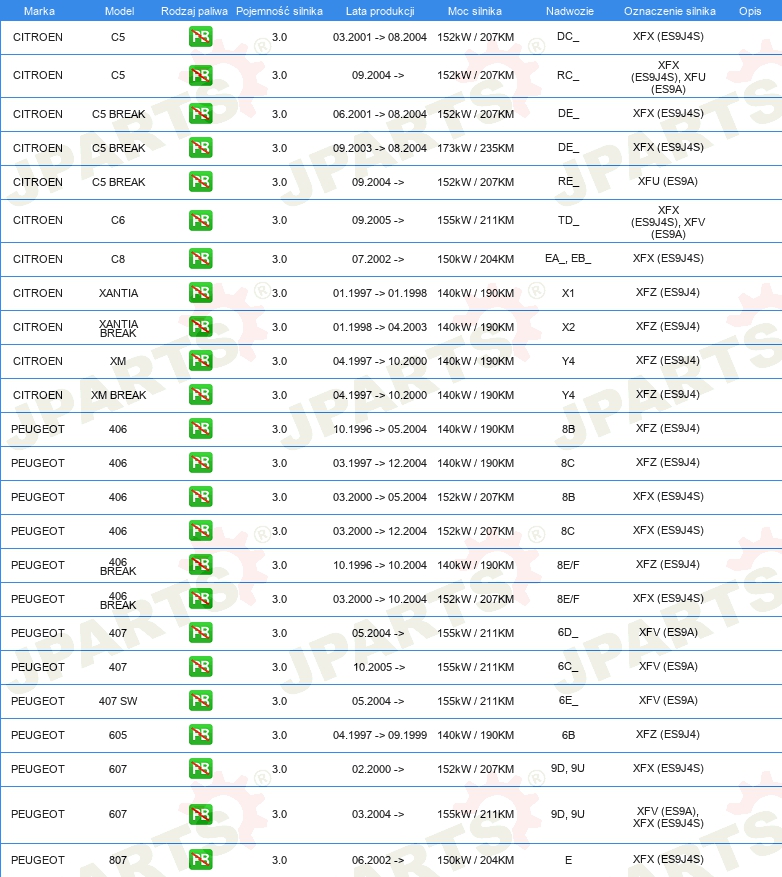
Task: Click fuel icon in CITROEN XM Y4 row
Action: [200, 361]
